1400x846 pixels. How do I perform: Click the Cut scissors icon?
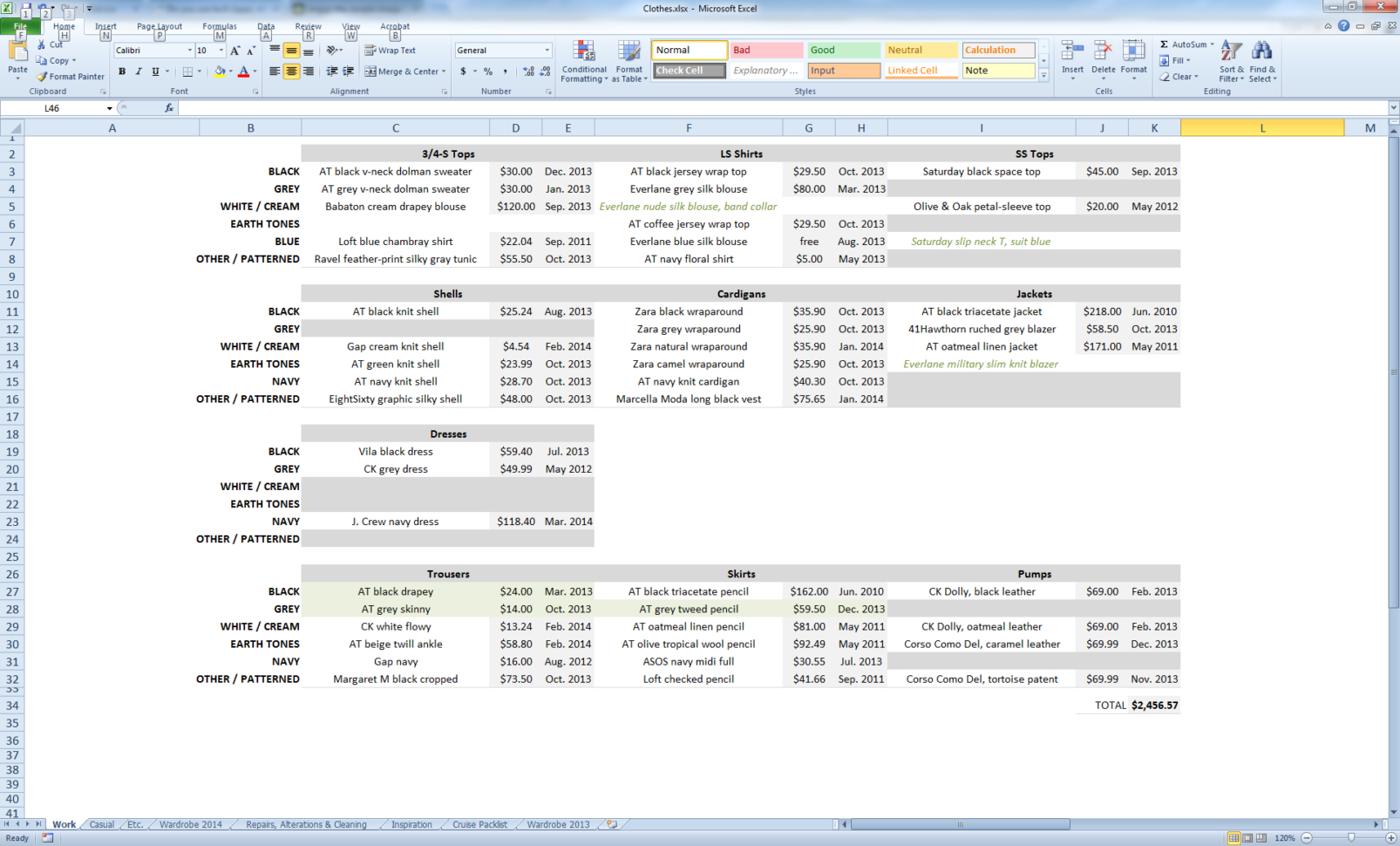click(41, 44)
